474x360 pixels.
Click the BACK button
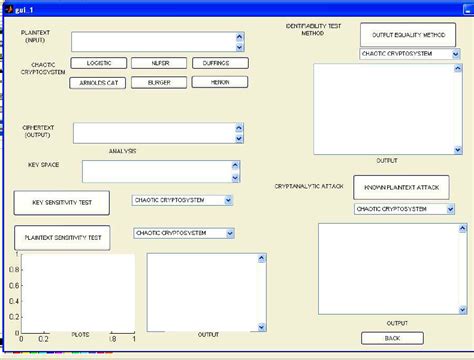pyautogui.click(x=392, y=338)
